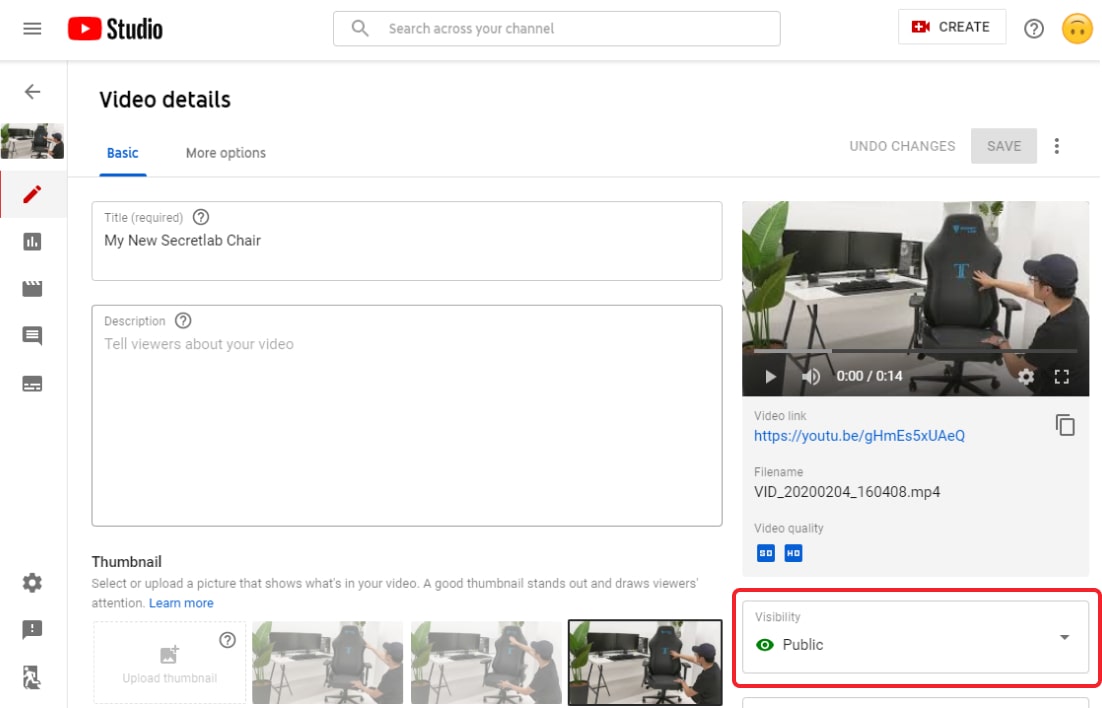Open the youtu.be video link
The width and height of the screenshot is (1102, 708).
[x=859, y=436]
